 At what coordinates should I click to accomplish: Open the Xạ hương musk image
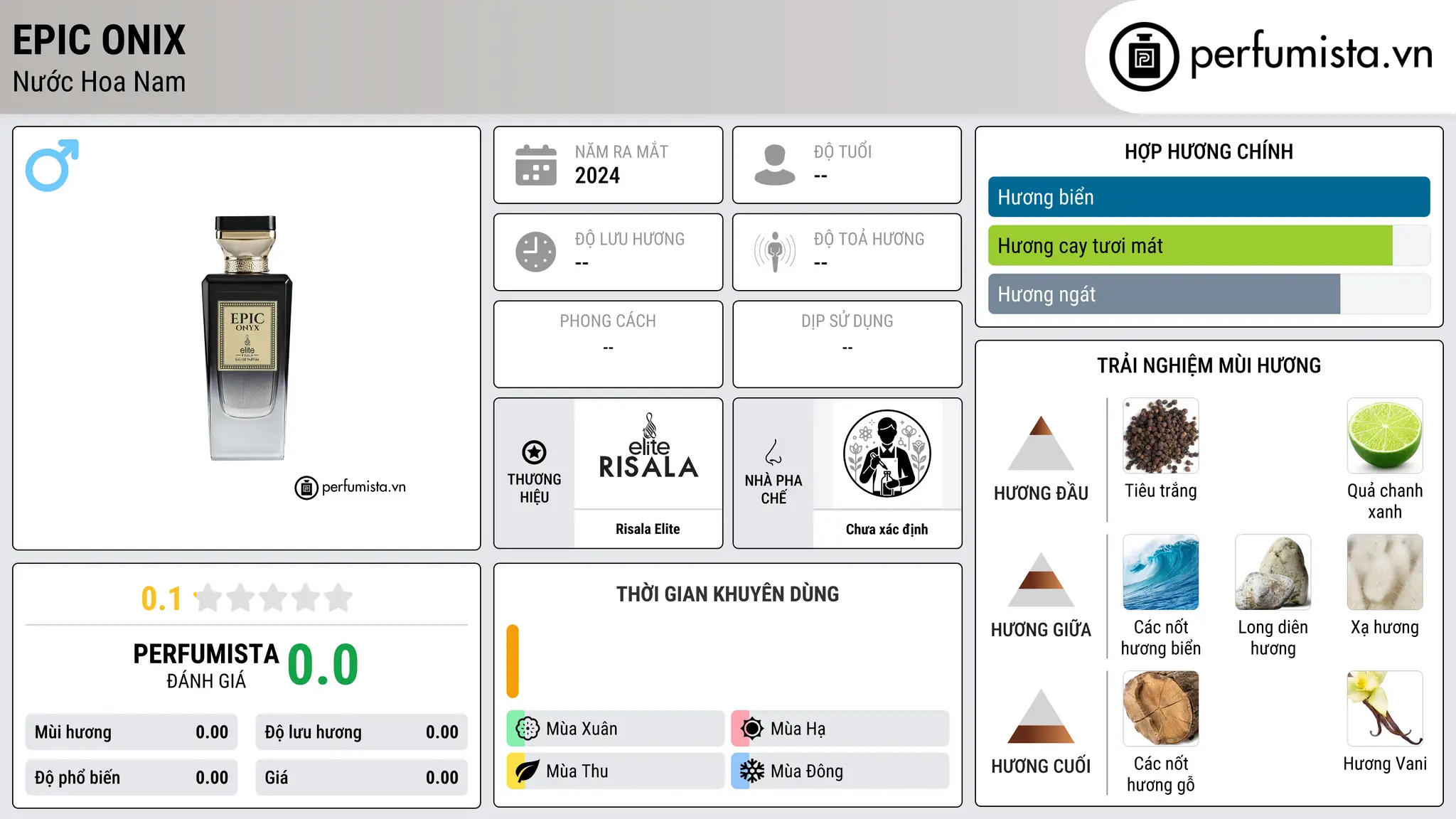pos(1385,572)
